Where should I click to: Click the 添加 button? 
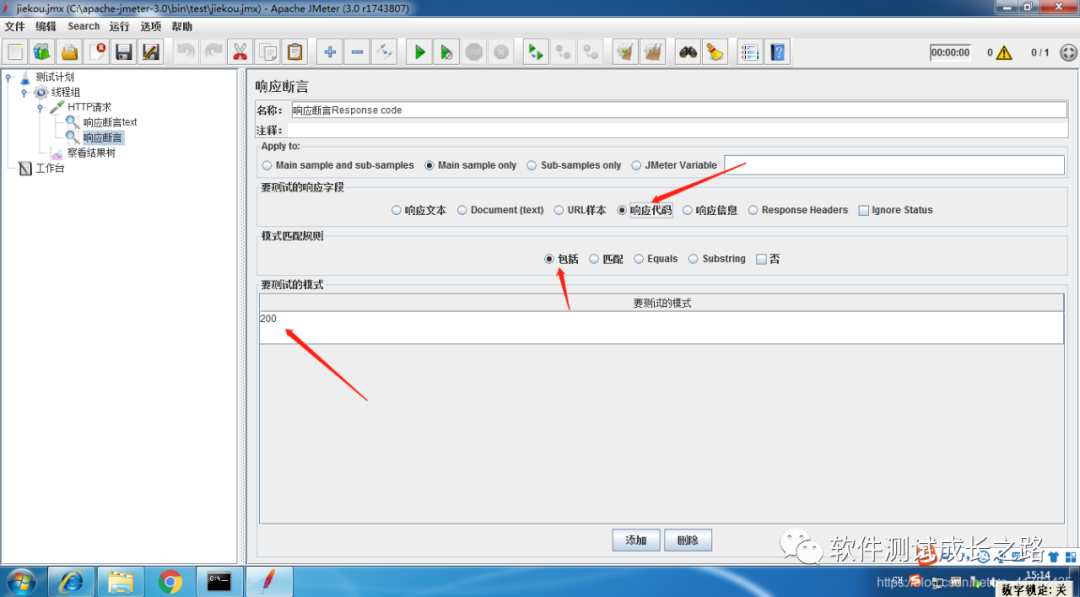636,541
